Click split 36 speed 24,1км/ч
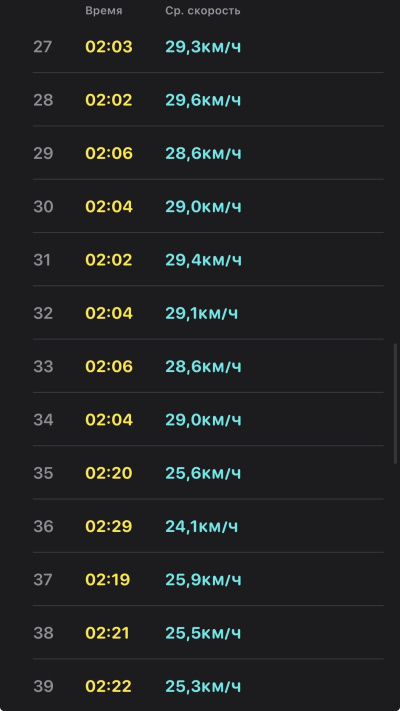Screen dimensions: 400x711 [201, 526]
